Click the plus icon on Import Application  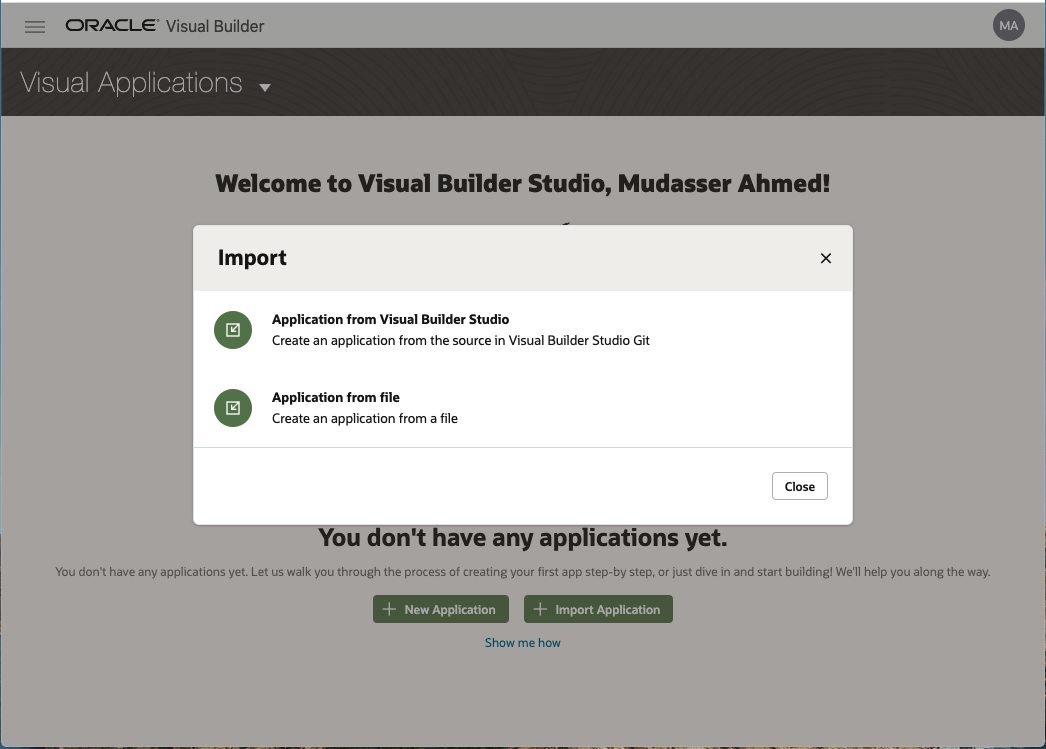[541, 609]
